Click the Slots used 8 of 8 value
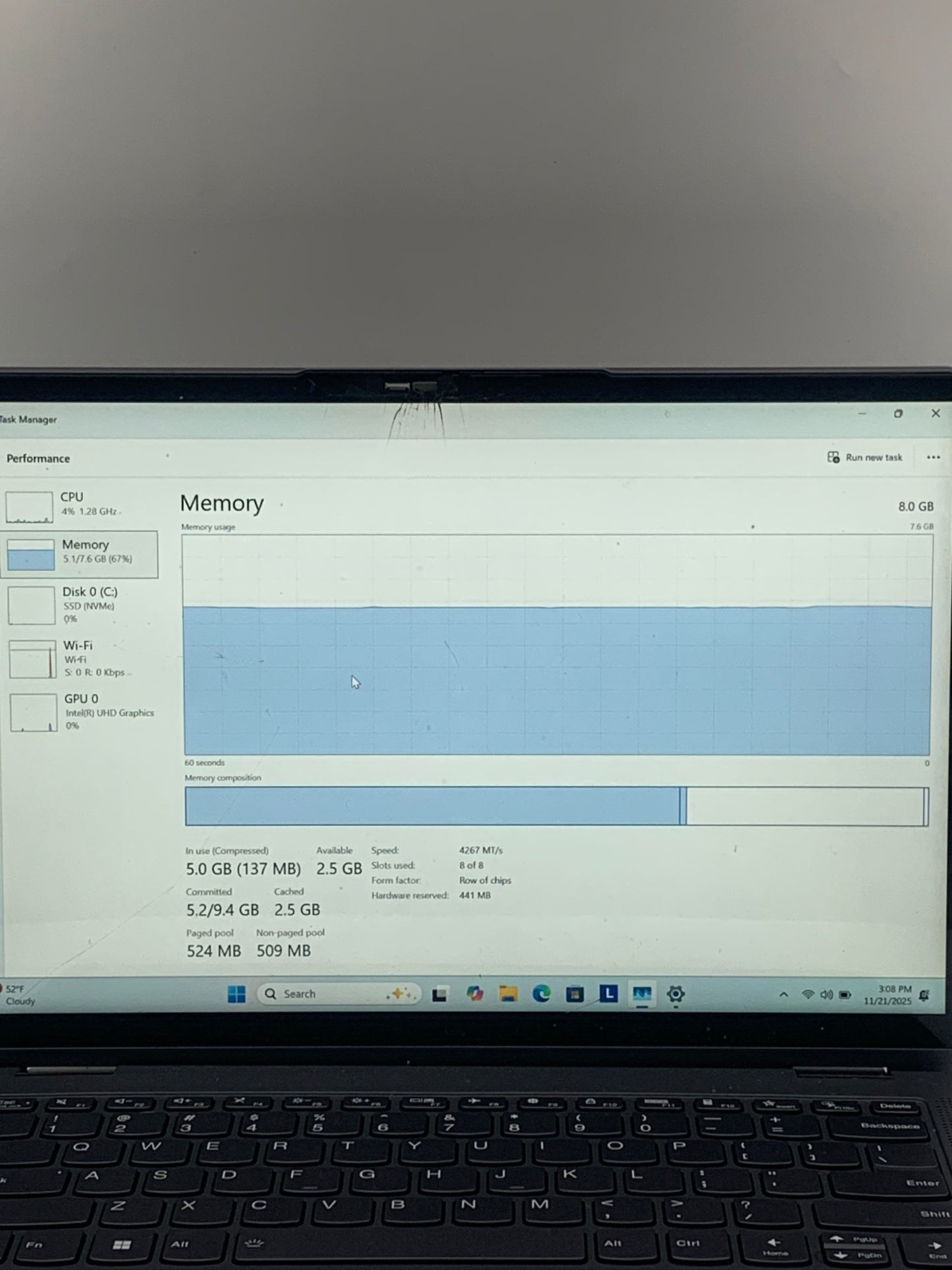 (x=471, y=865)
